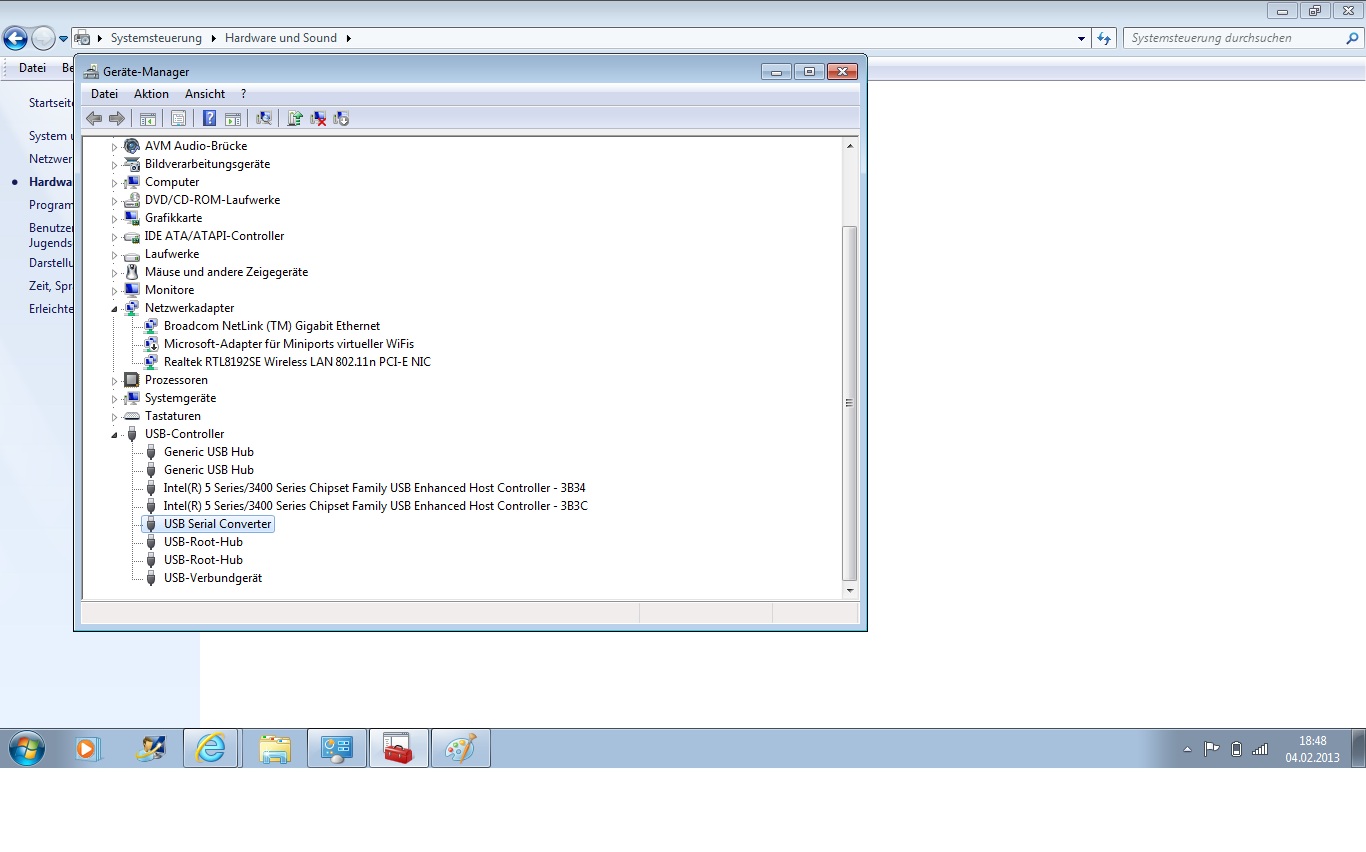Click the blue Help question-mark toolbar icon
The height and width of the screenshot is (852, 1366).
(209, 118)
